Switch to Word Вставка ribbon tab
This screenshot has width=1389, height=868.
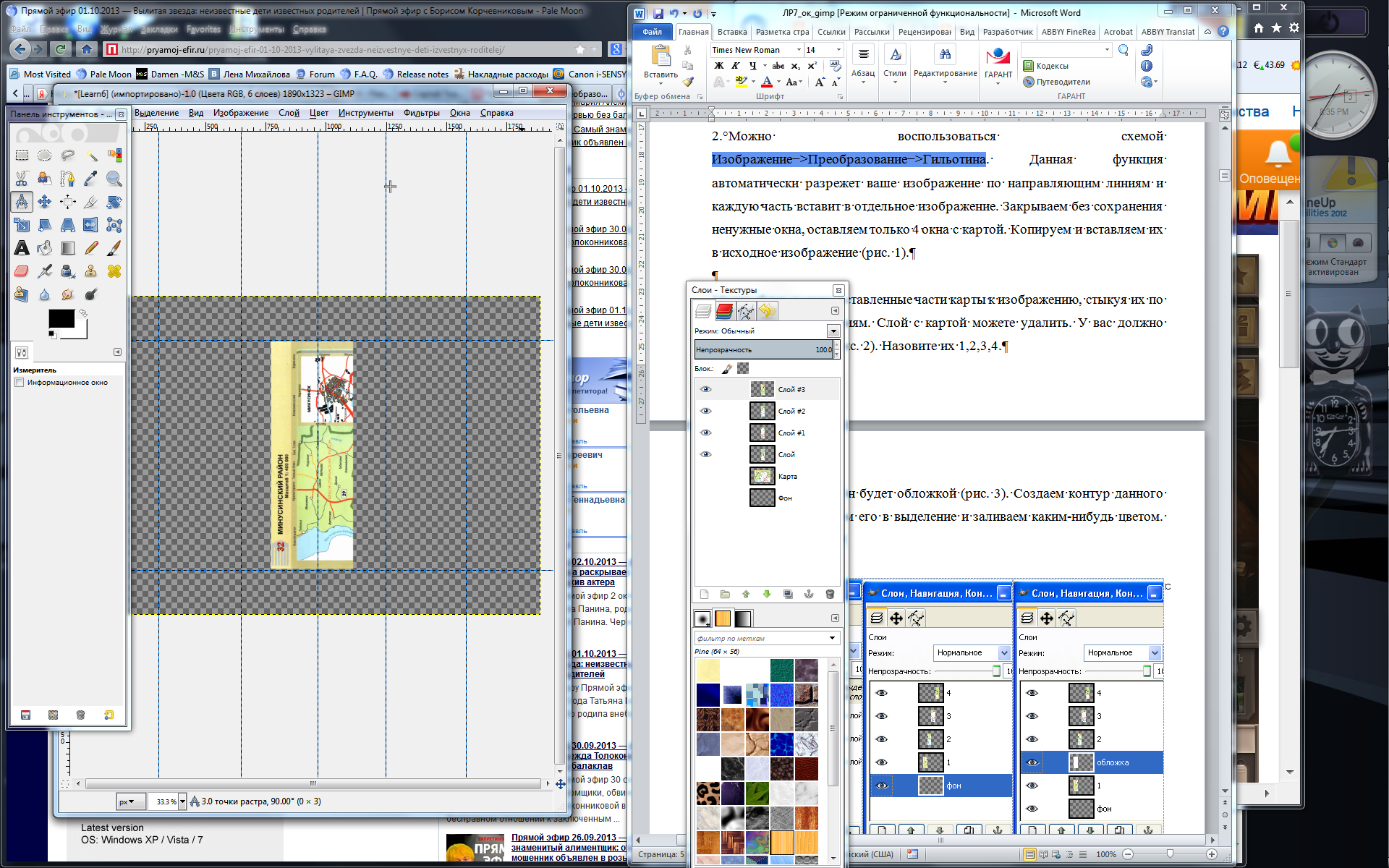pos(732,32)
